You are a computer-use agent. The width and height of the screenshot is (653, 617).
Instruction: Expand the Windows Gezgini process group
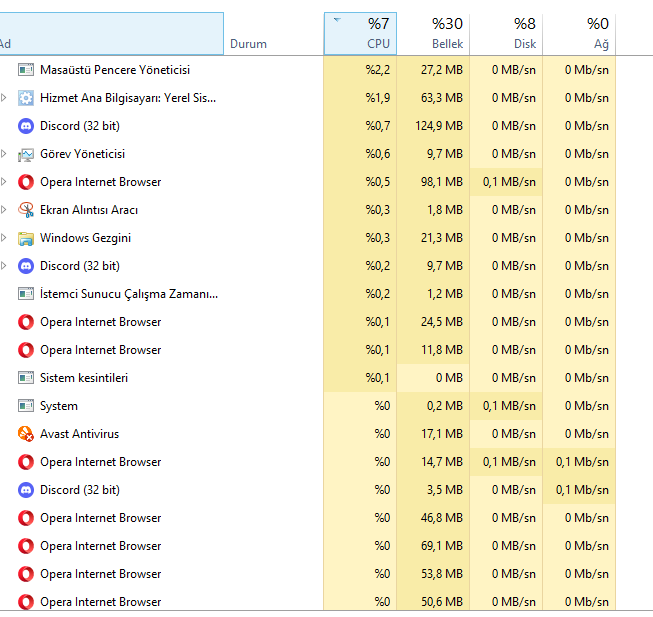click(4, 238)
